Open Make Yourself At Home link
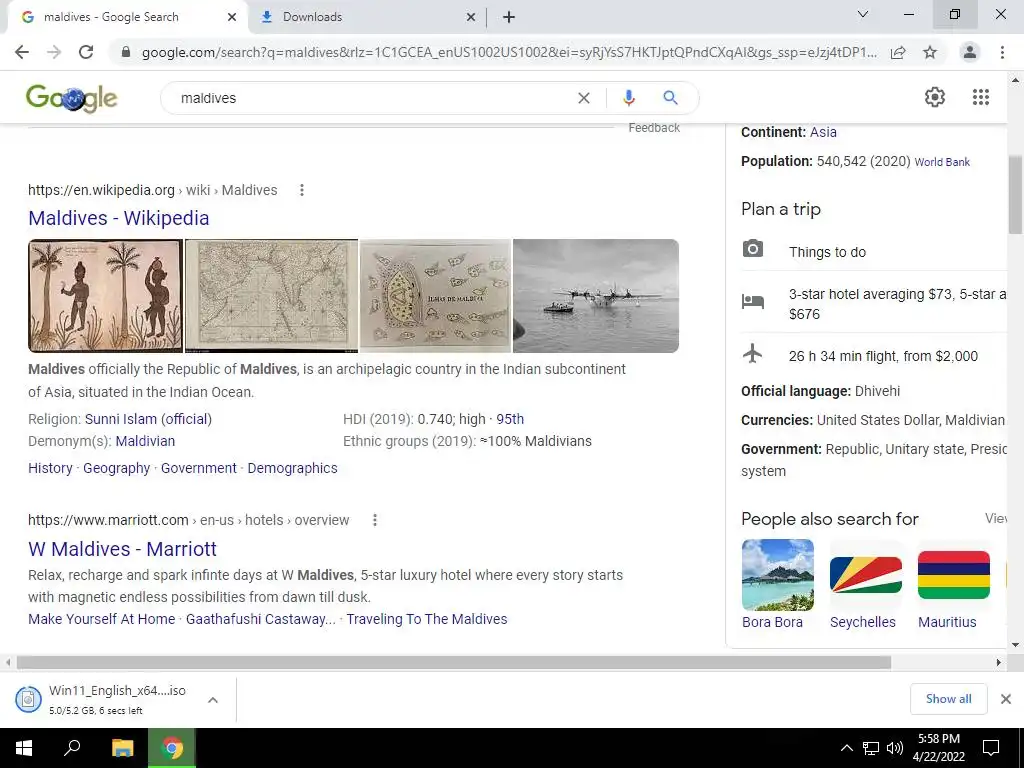Image resolution: width=1024 pixels, height=768 pixels. 101,619
